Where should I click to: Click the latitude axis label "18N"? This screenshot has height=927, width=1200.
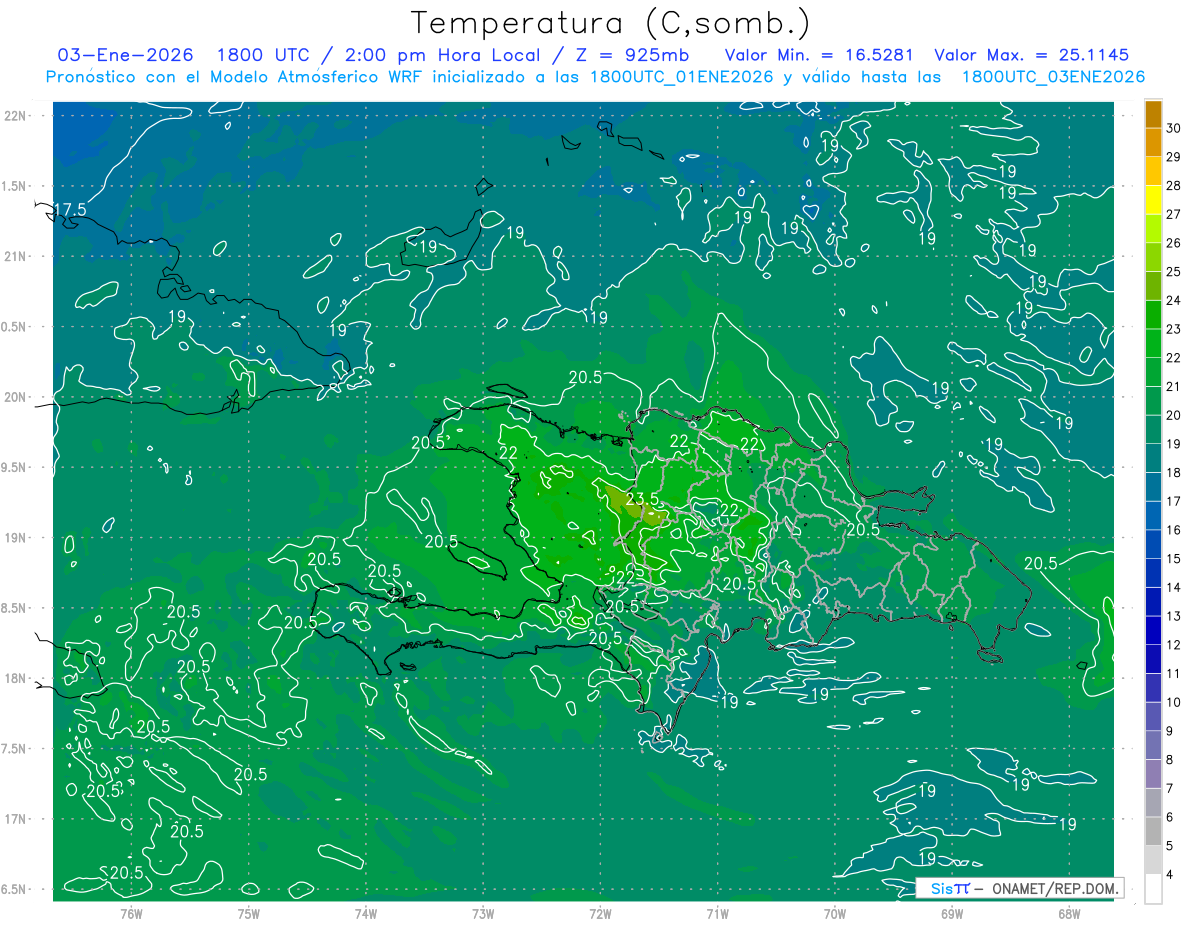(x=16, y=678)
